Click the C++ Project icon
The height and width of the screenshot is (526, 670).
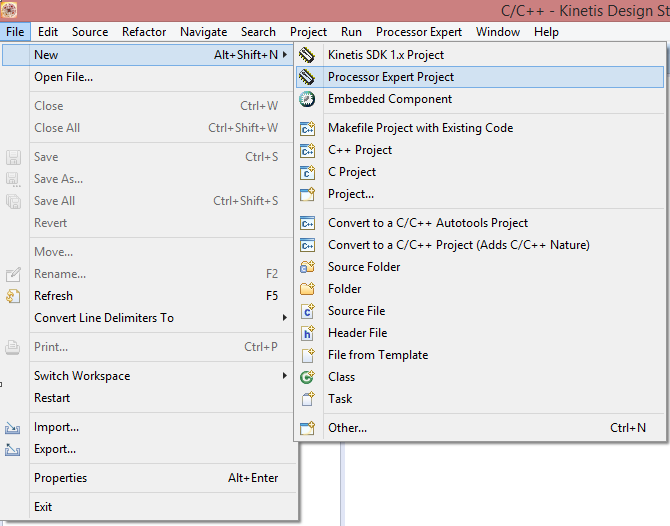point(307,150)
